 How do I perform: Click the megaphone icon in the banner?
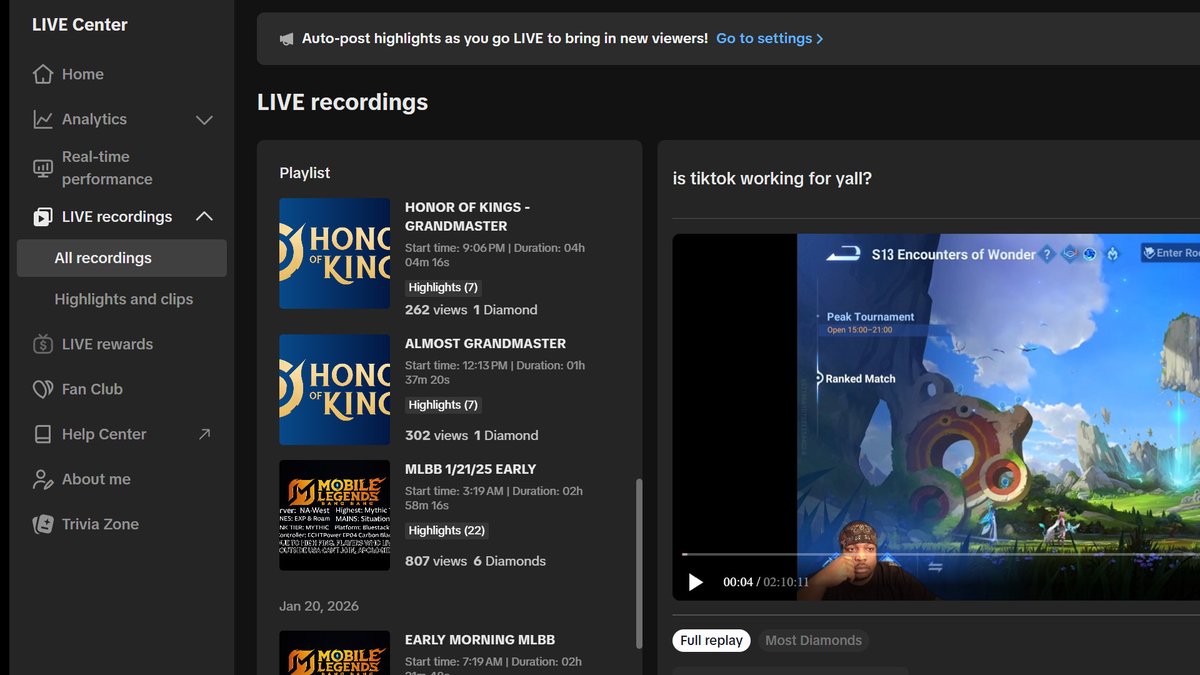point(287,39)
